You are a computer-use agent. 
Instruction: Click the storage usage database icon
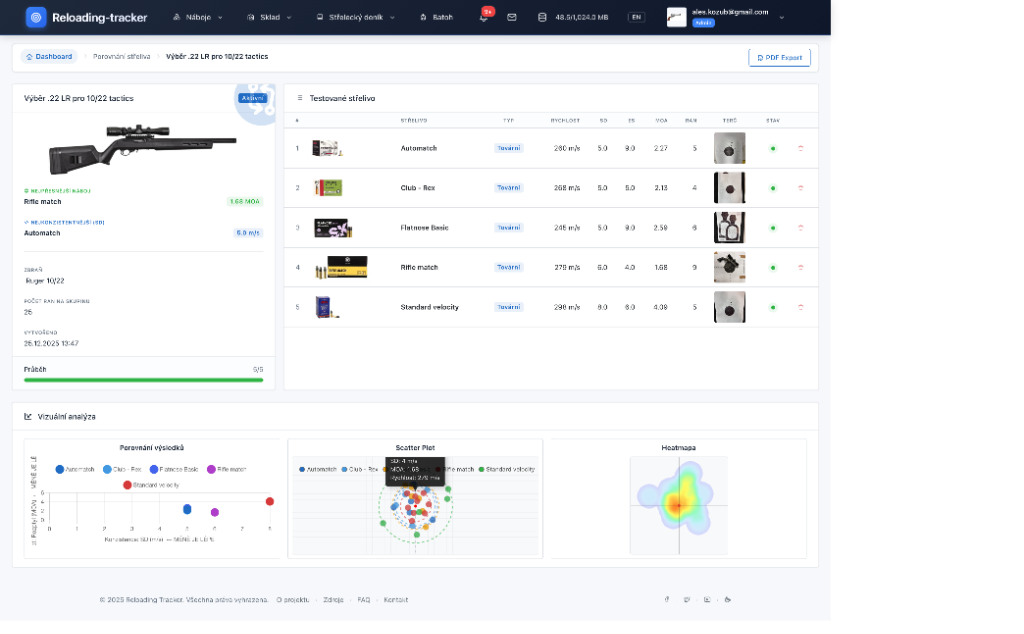point(542,18)
